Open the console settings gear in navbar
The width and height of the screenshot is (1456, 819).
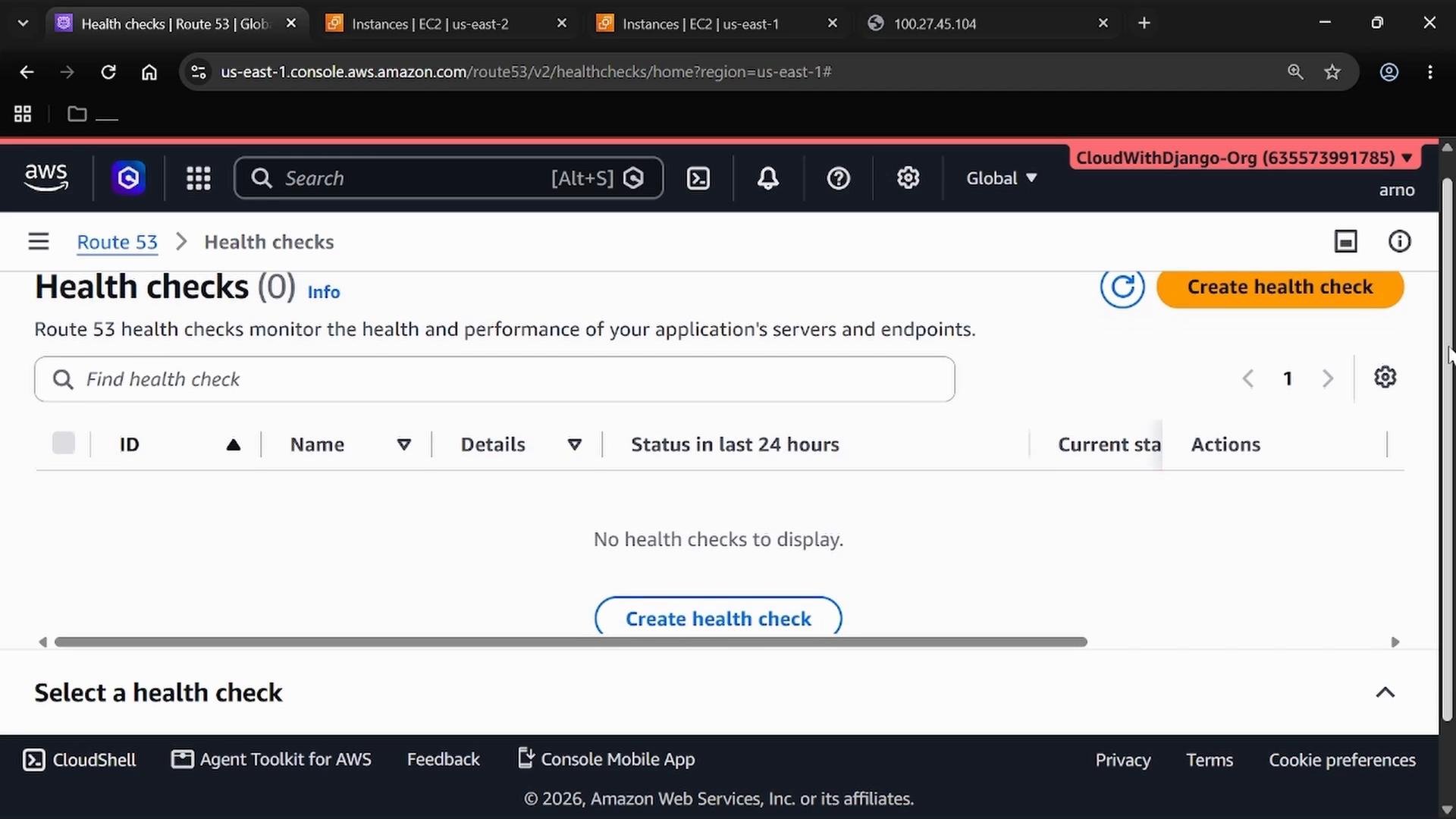pos(908,178)
